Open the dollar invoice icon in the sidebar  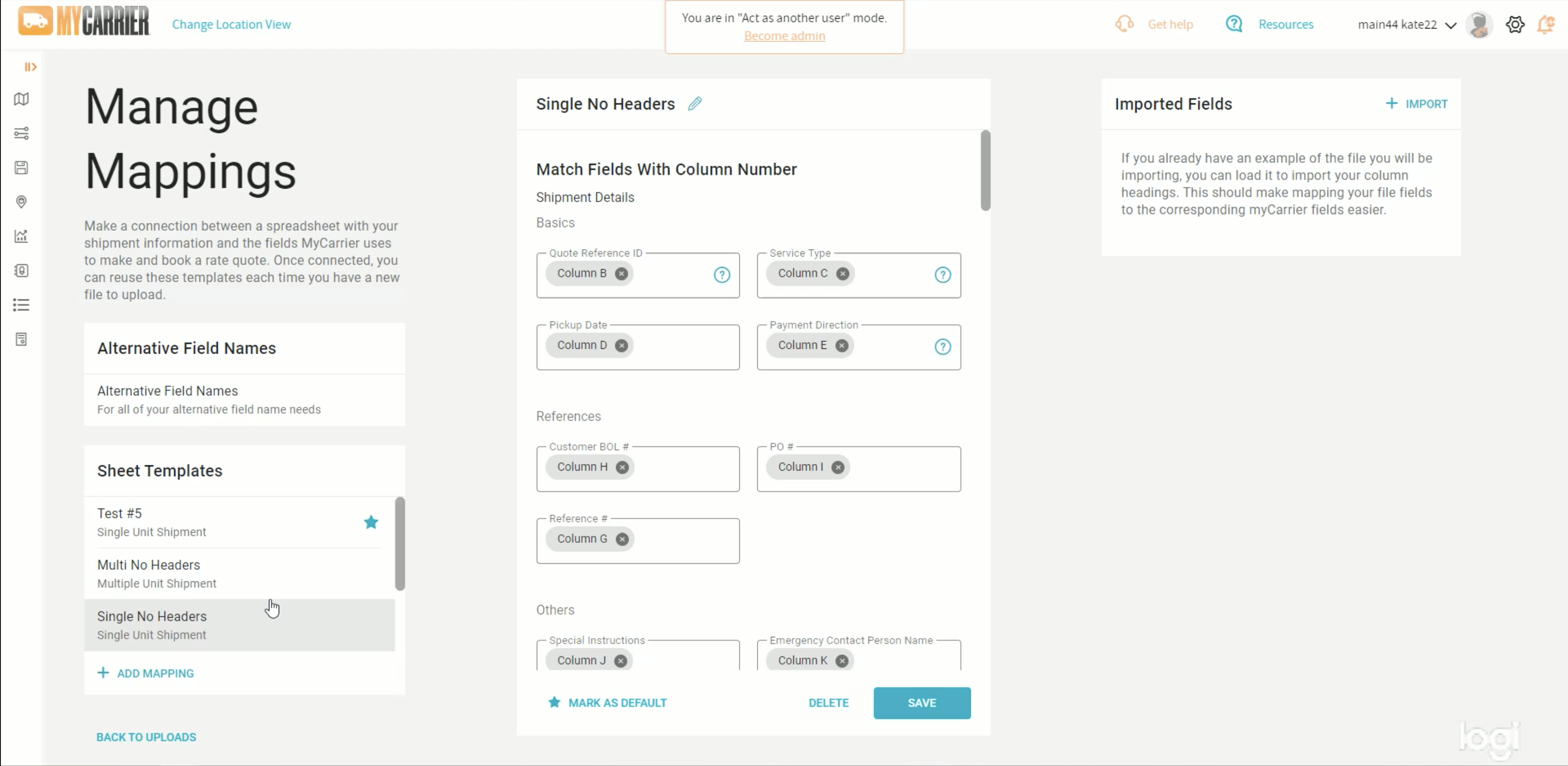tap(21, 271)
